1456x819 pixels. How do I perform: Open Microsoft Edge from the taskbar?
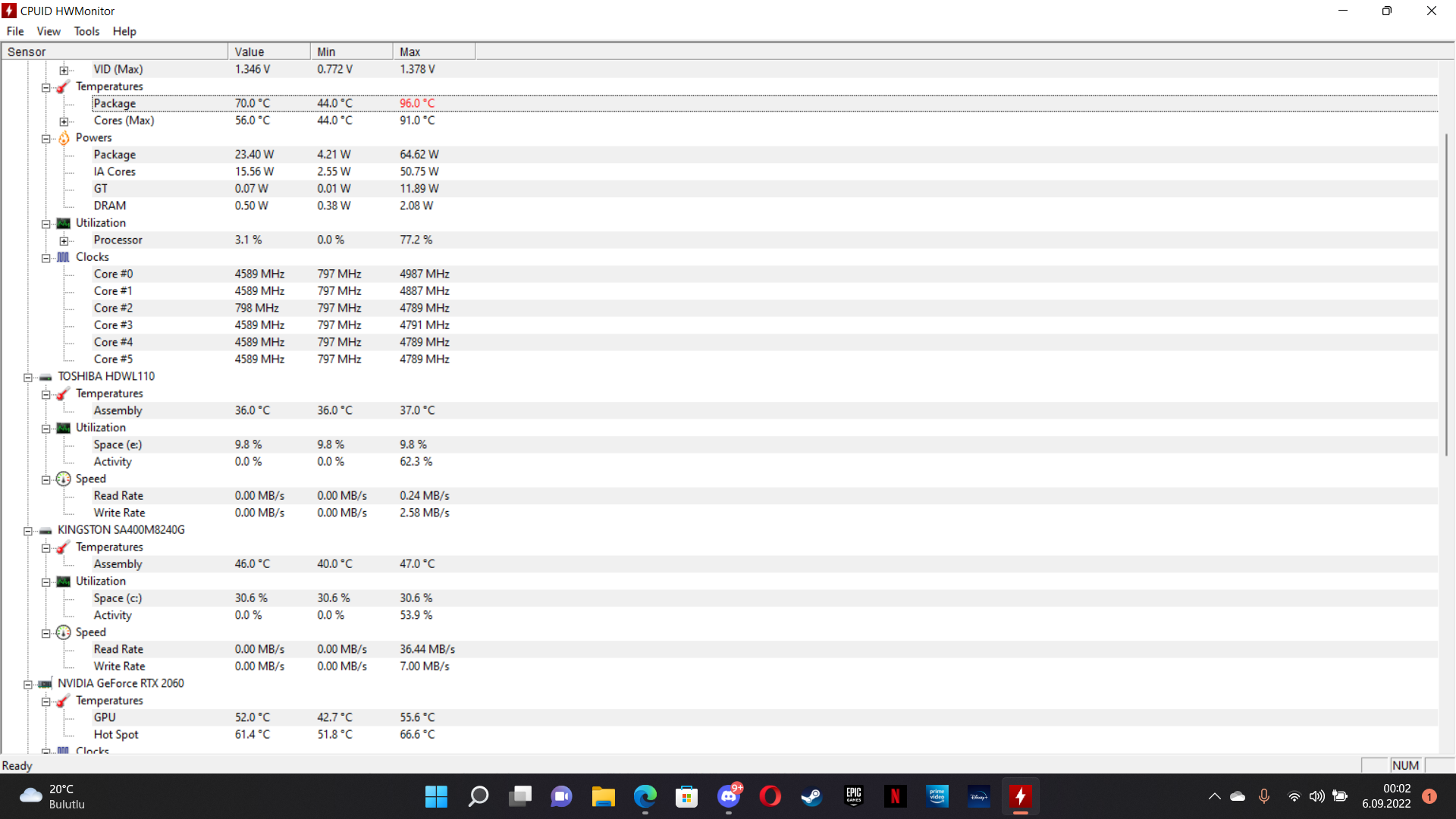[x=645, y=796]
